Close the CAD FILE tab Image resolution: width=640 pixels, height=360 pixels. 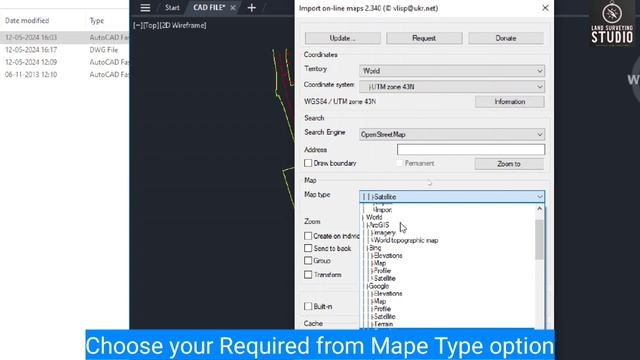[233, 8]
